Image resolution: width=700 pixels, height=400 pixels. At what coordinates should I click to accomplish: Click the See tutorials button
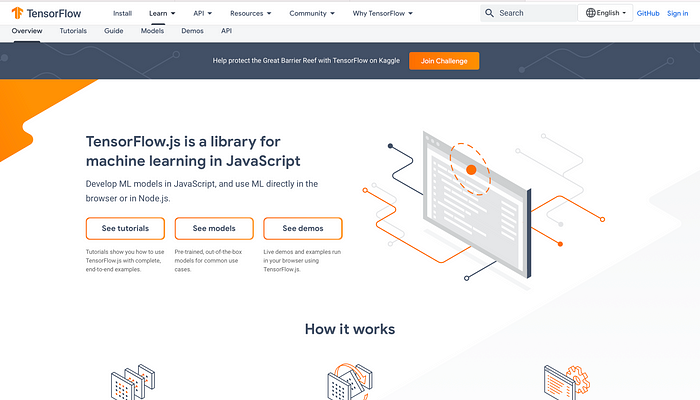(x=125, y=229)
